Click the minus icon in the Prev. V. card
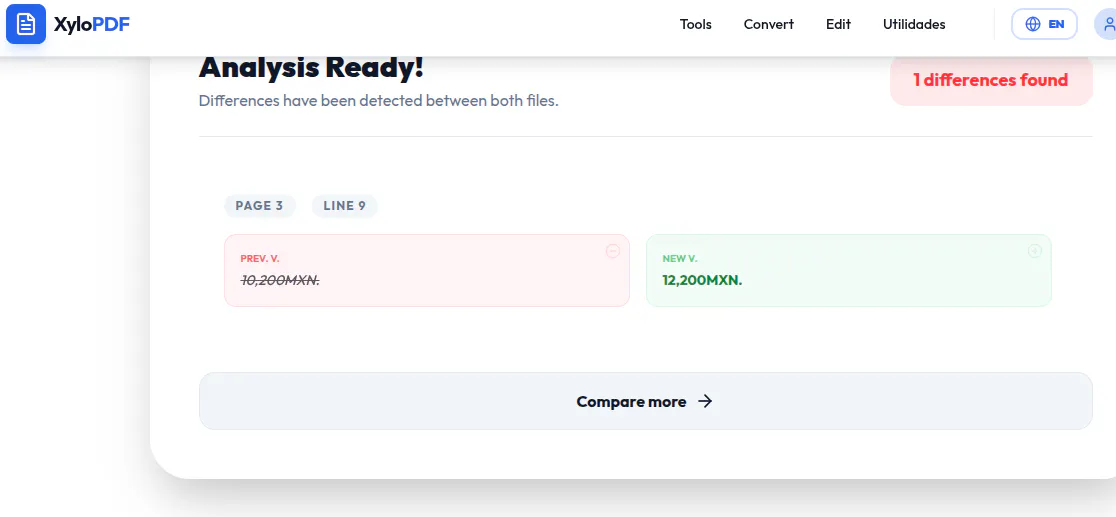 tap(613, 251)
